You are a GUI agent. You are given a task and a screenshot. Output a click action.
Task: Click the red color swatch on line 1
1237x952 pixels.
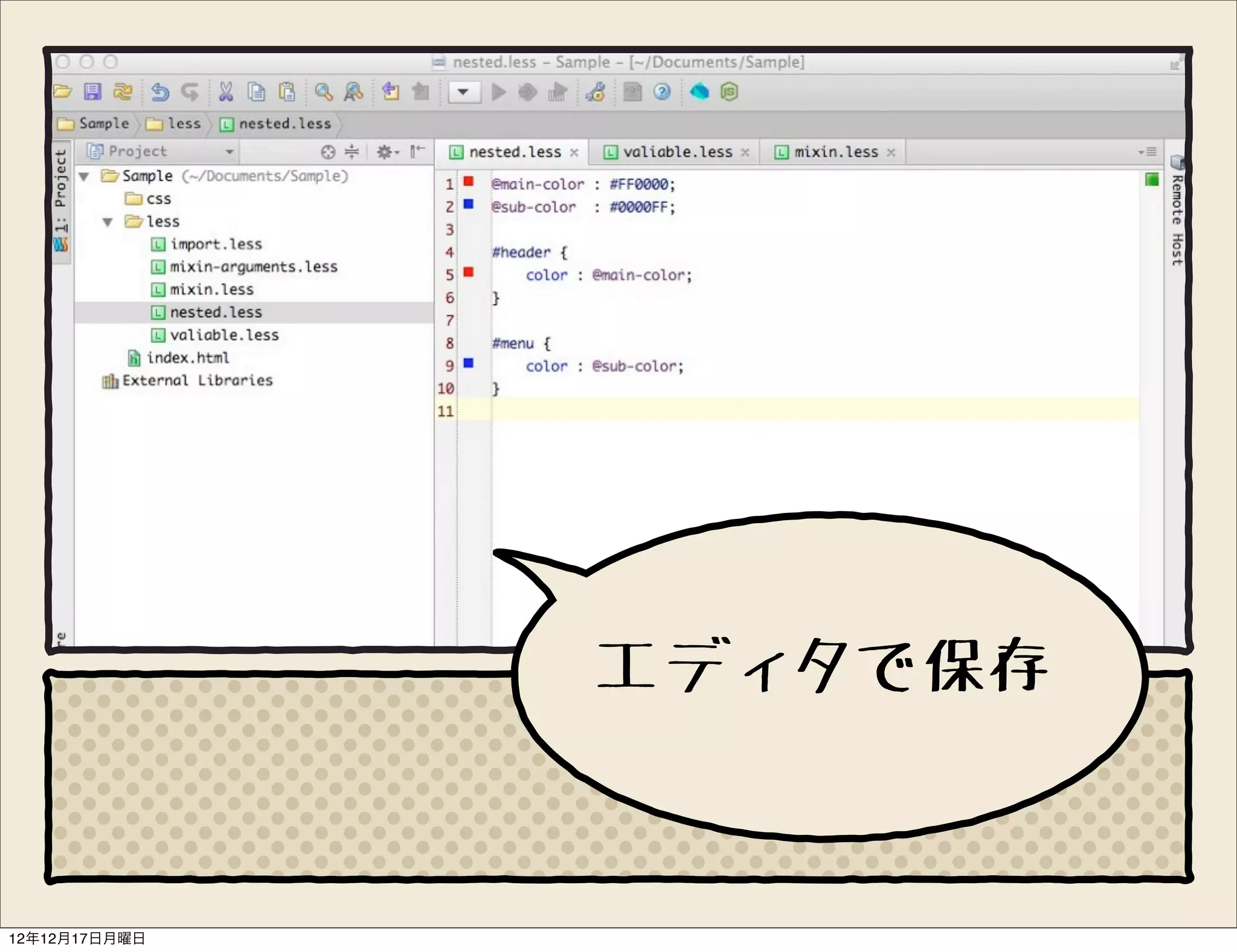(468, 181)
